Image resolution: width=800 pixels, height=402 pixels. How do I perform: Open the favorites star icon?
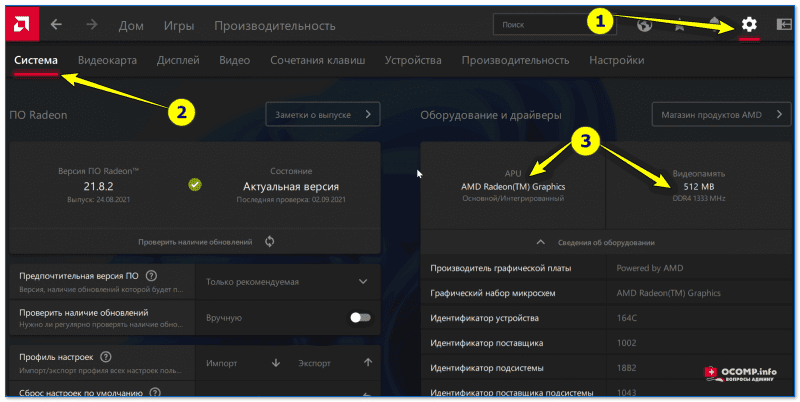pos(680,25)
